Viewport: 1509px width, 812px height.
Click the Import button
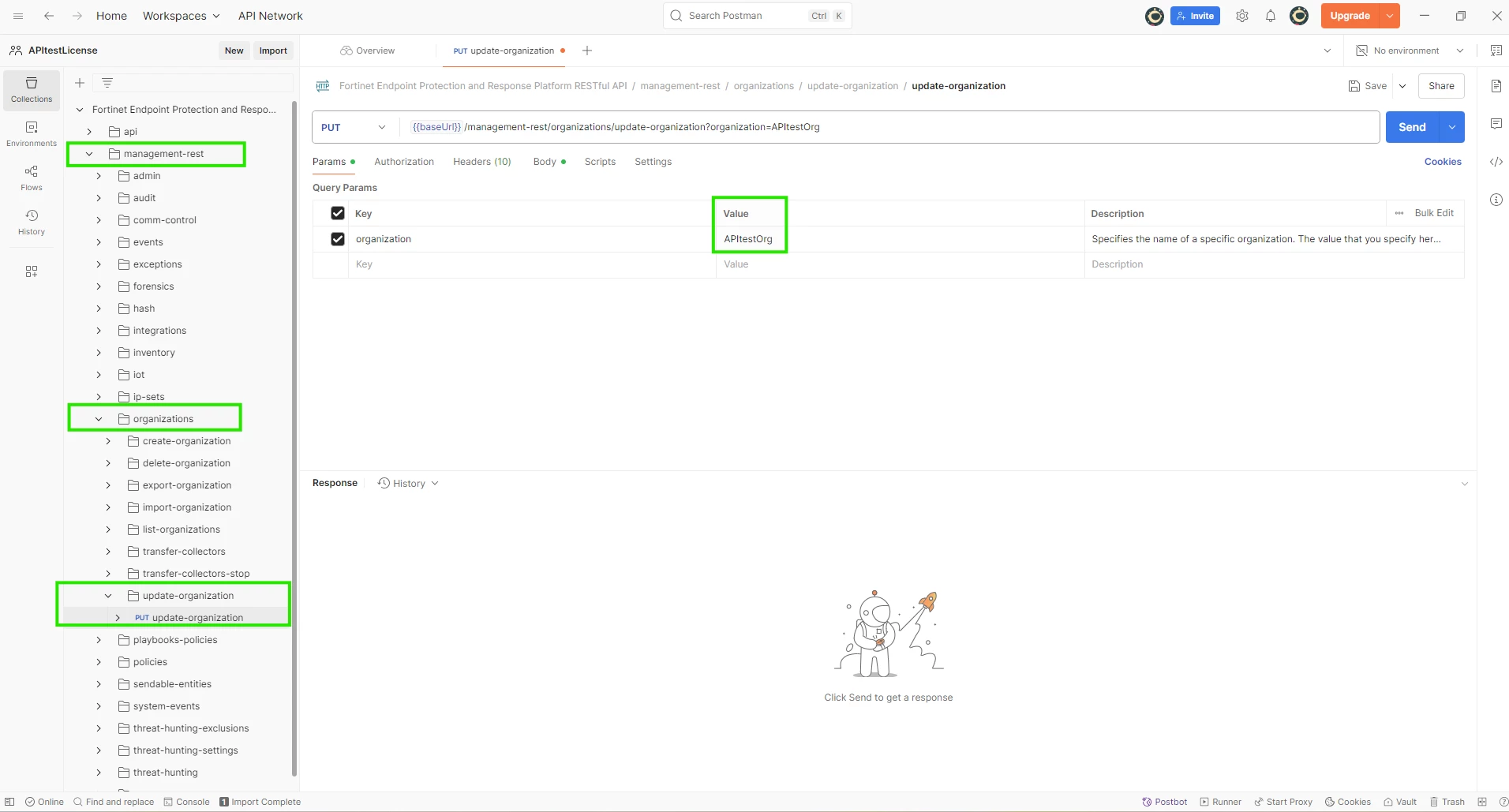click(273, 51)
